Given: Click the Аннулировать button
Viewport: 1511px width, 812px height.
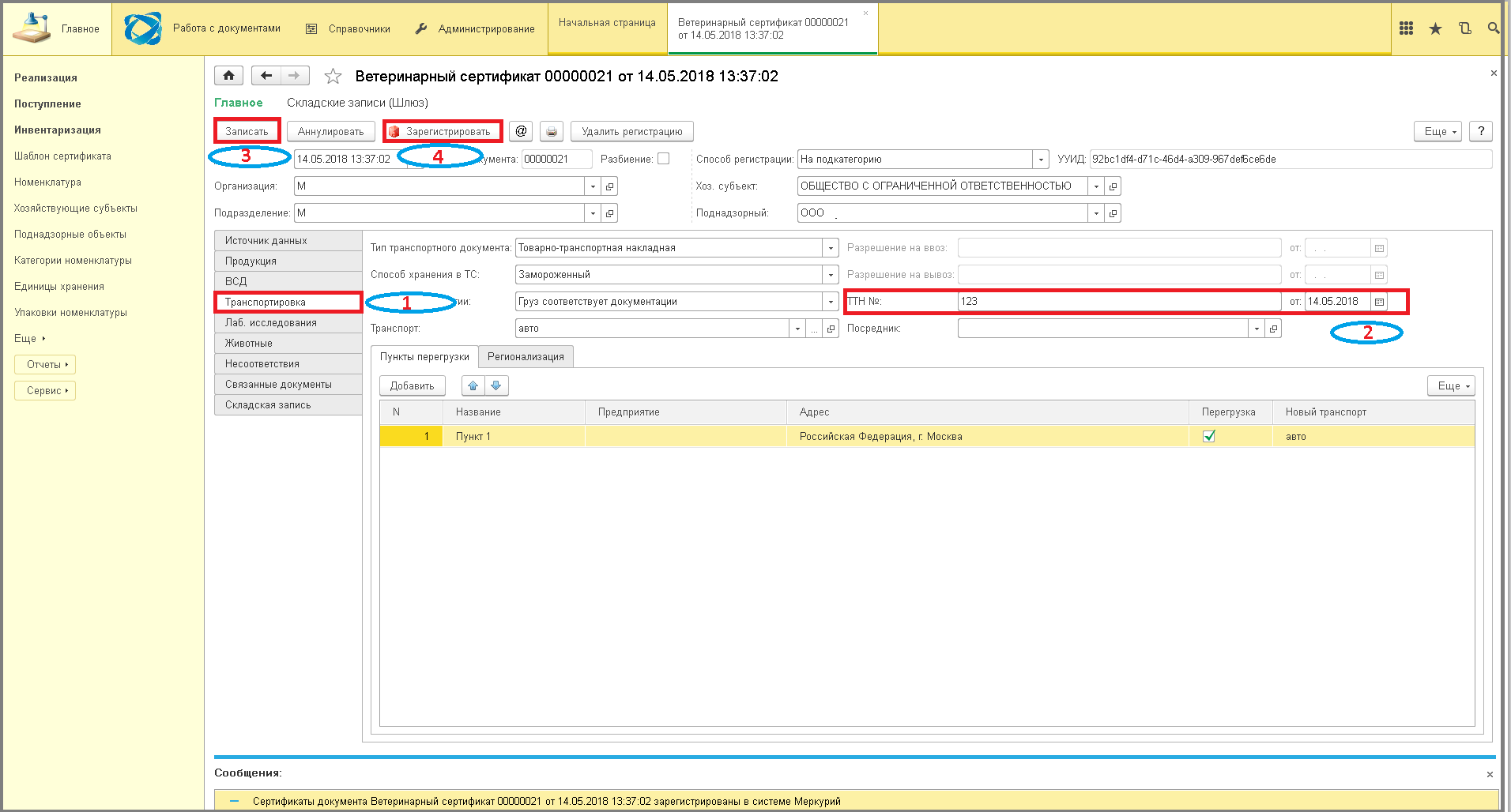Looking at the screenshot, I should 330,131.
